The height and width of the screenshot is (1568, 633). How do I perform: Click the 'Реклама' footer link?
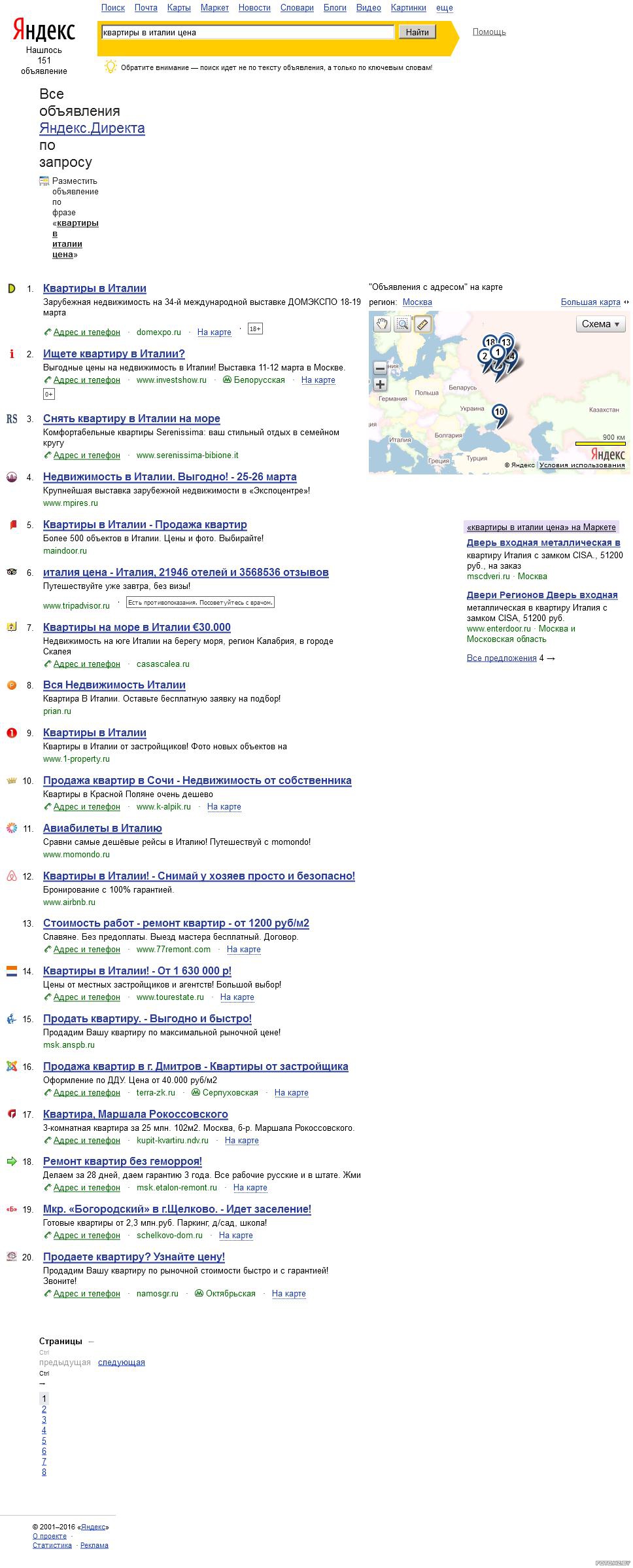94,1545
